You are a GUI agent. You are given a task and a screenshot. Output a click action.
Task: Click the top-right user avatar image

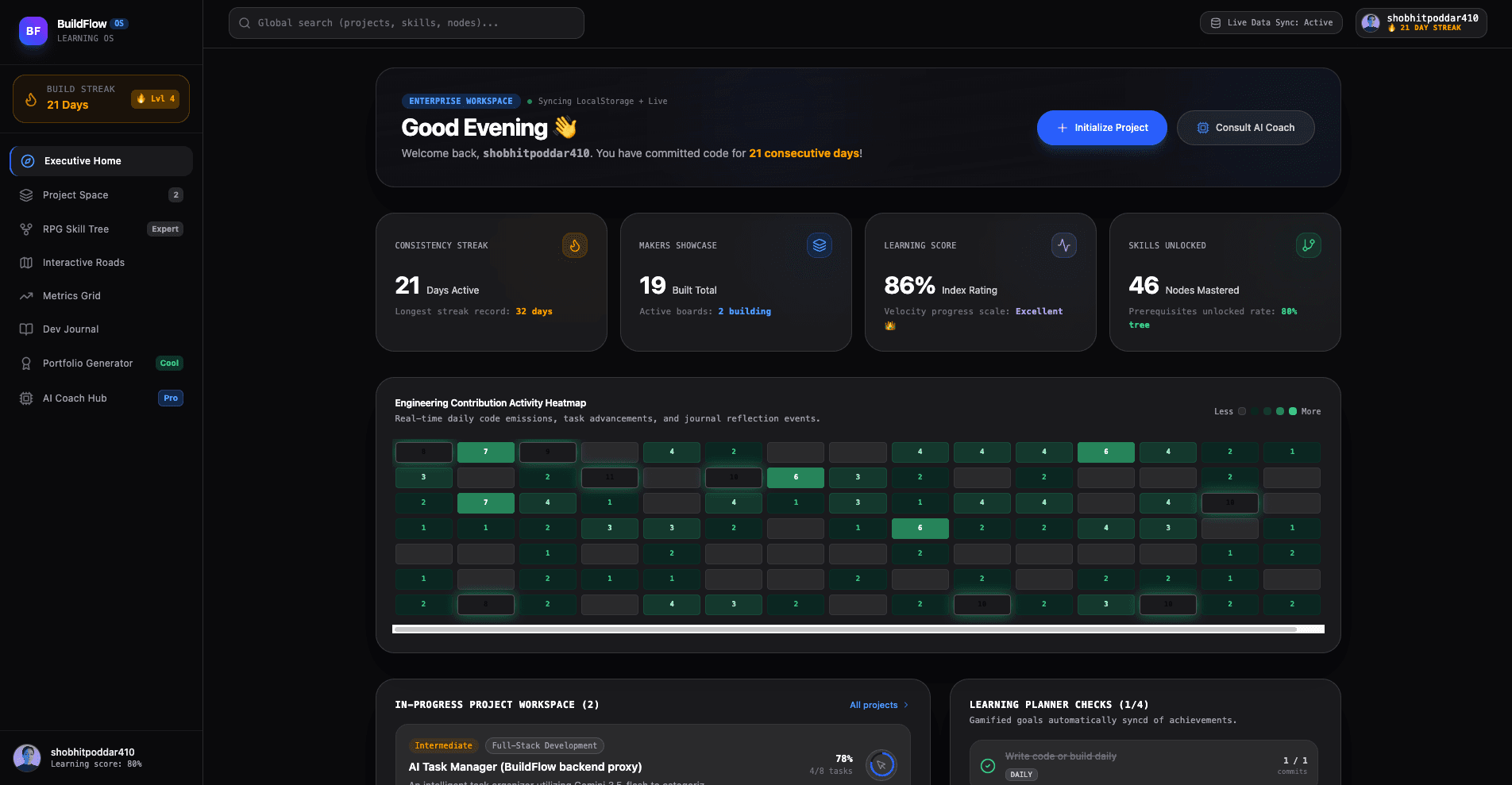click(1371, 23)
